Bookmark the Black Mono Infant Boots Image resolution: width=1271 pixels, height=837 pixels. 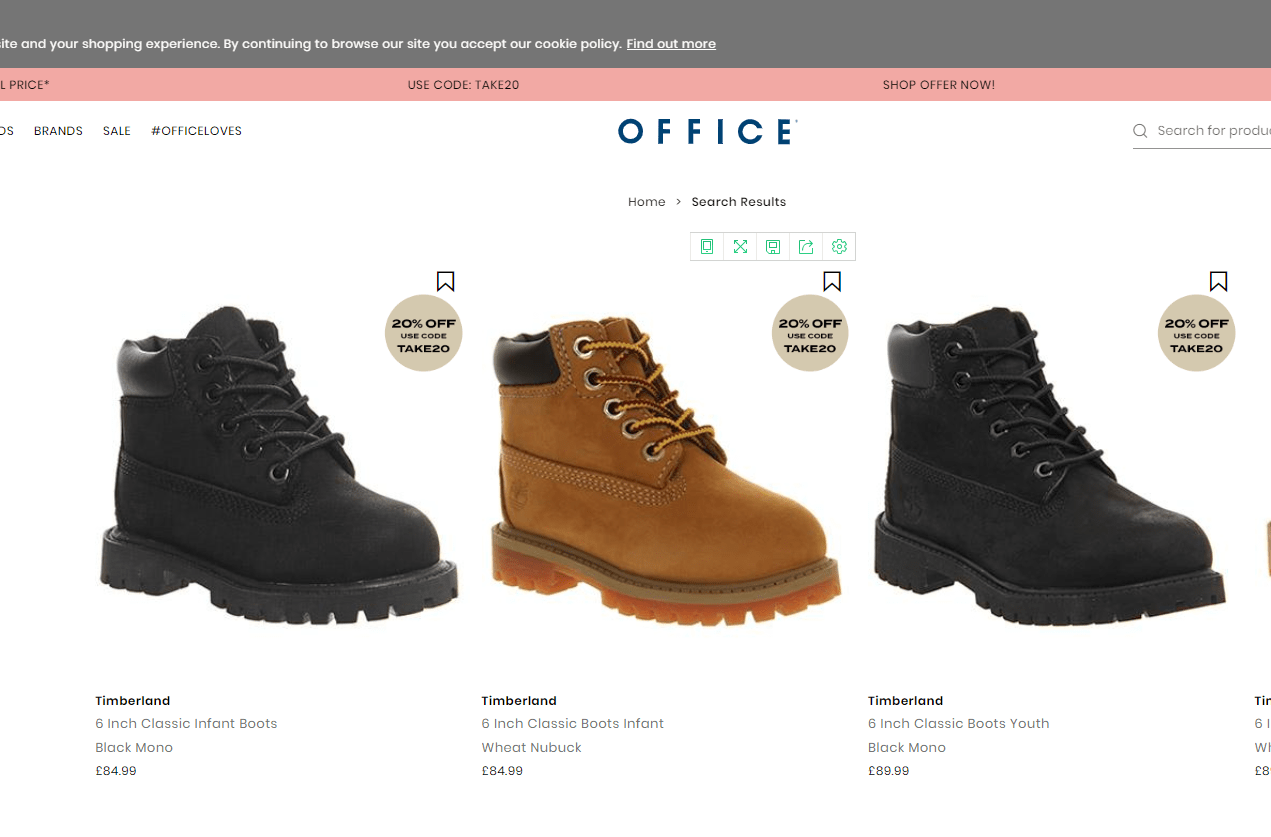(446, 282)
